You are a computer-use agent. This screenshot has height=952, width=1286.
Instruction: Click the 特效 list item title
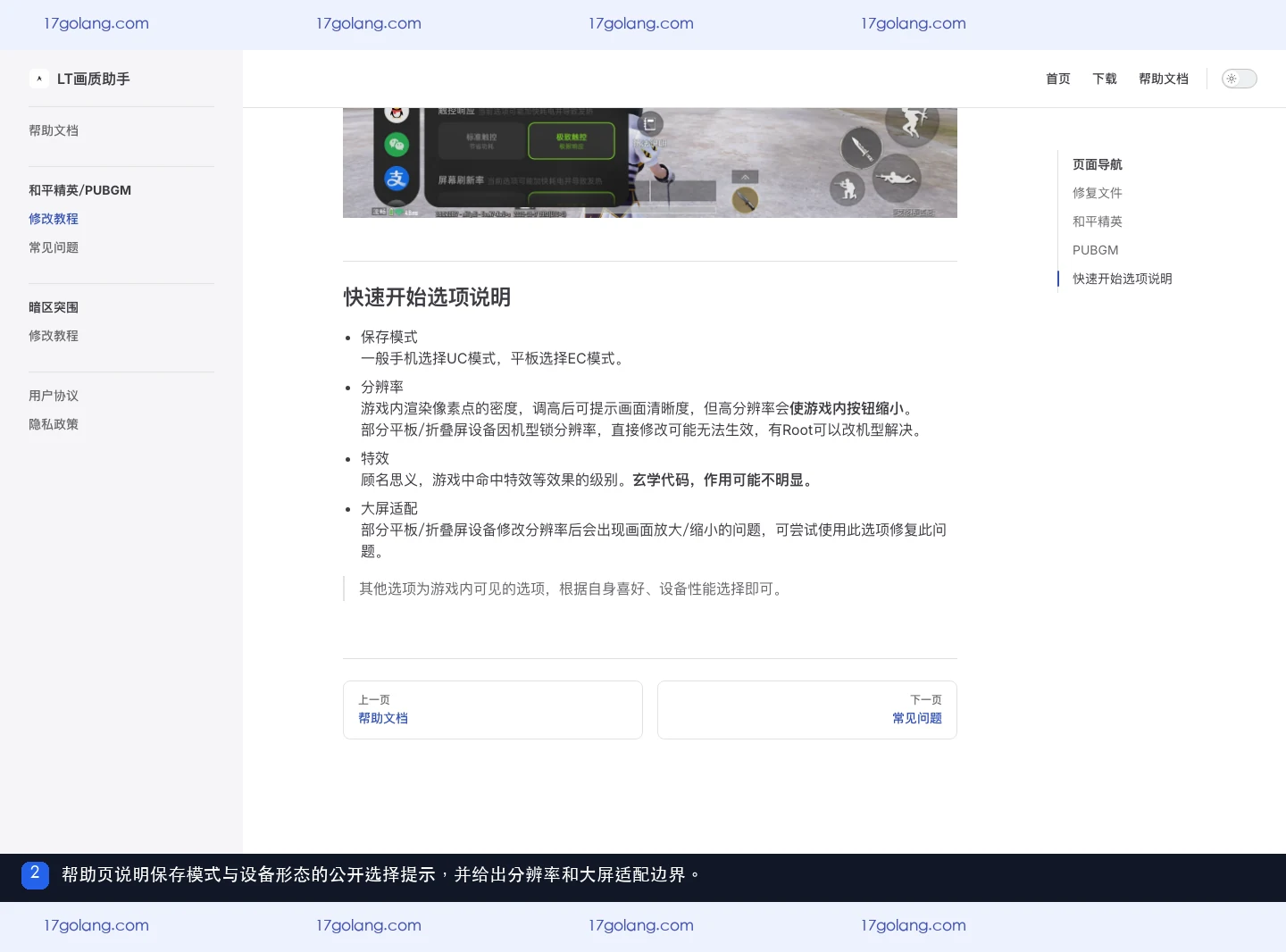pyautogui.click(x=375, y=458)
